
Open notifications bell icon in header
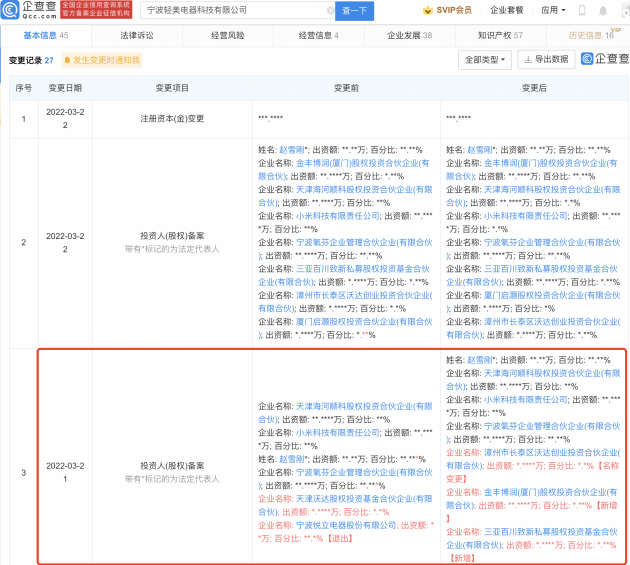(603, 10)
